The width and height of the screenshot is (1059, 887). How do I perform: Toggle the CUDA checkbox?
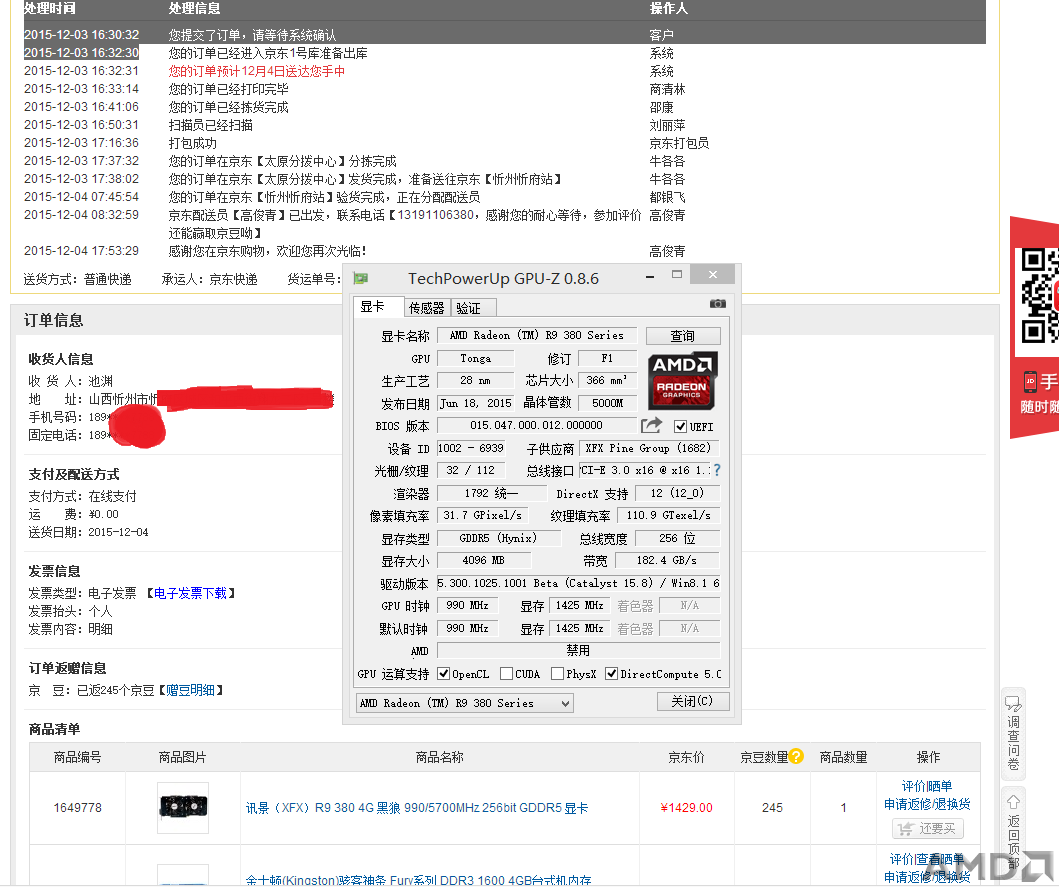(x=507, y=674)
